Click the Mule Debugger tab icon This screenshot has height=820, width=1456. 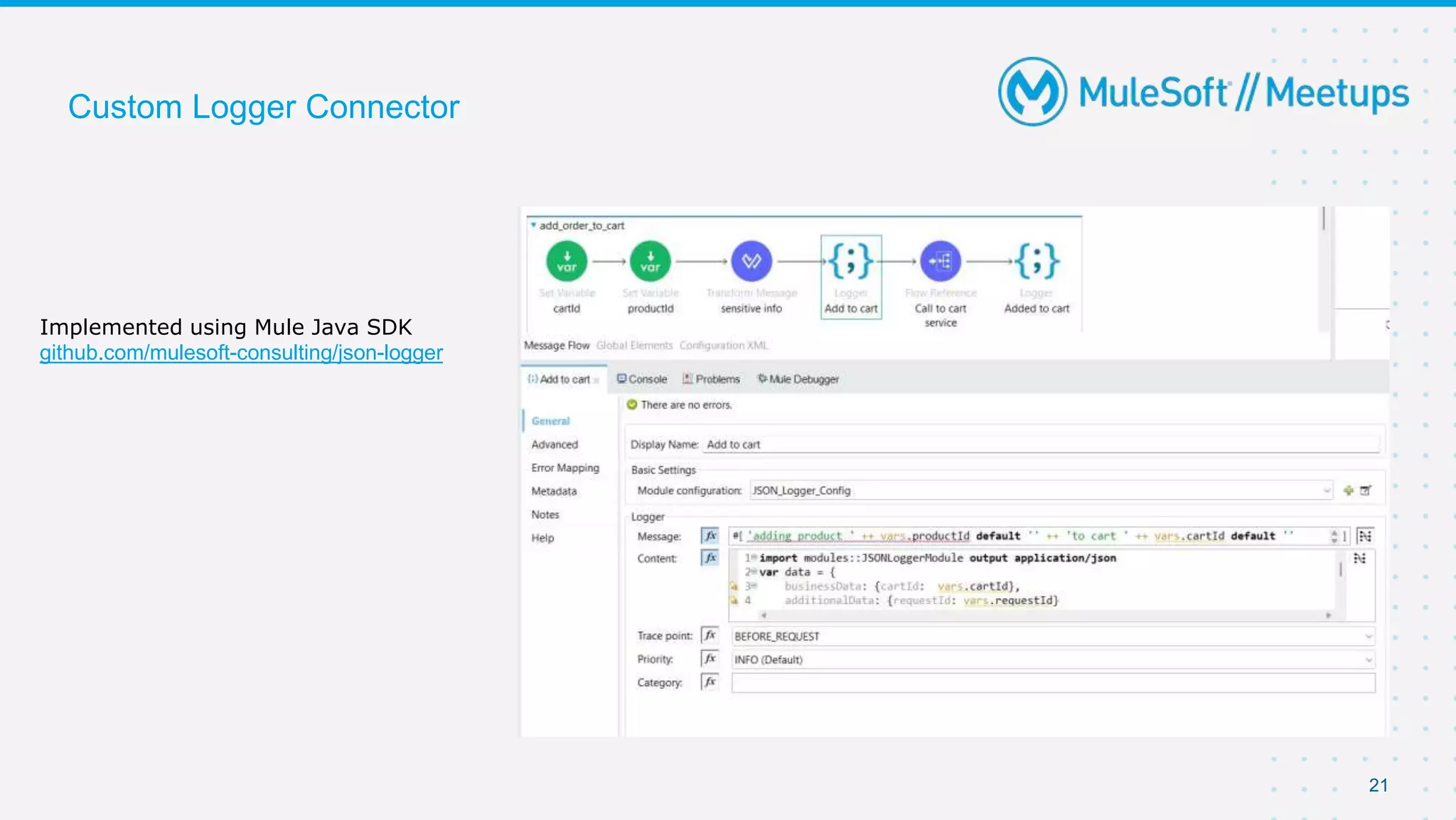[x=761, y=379]
